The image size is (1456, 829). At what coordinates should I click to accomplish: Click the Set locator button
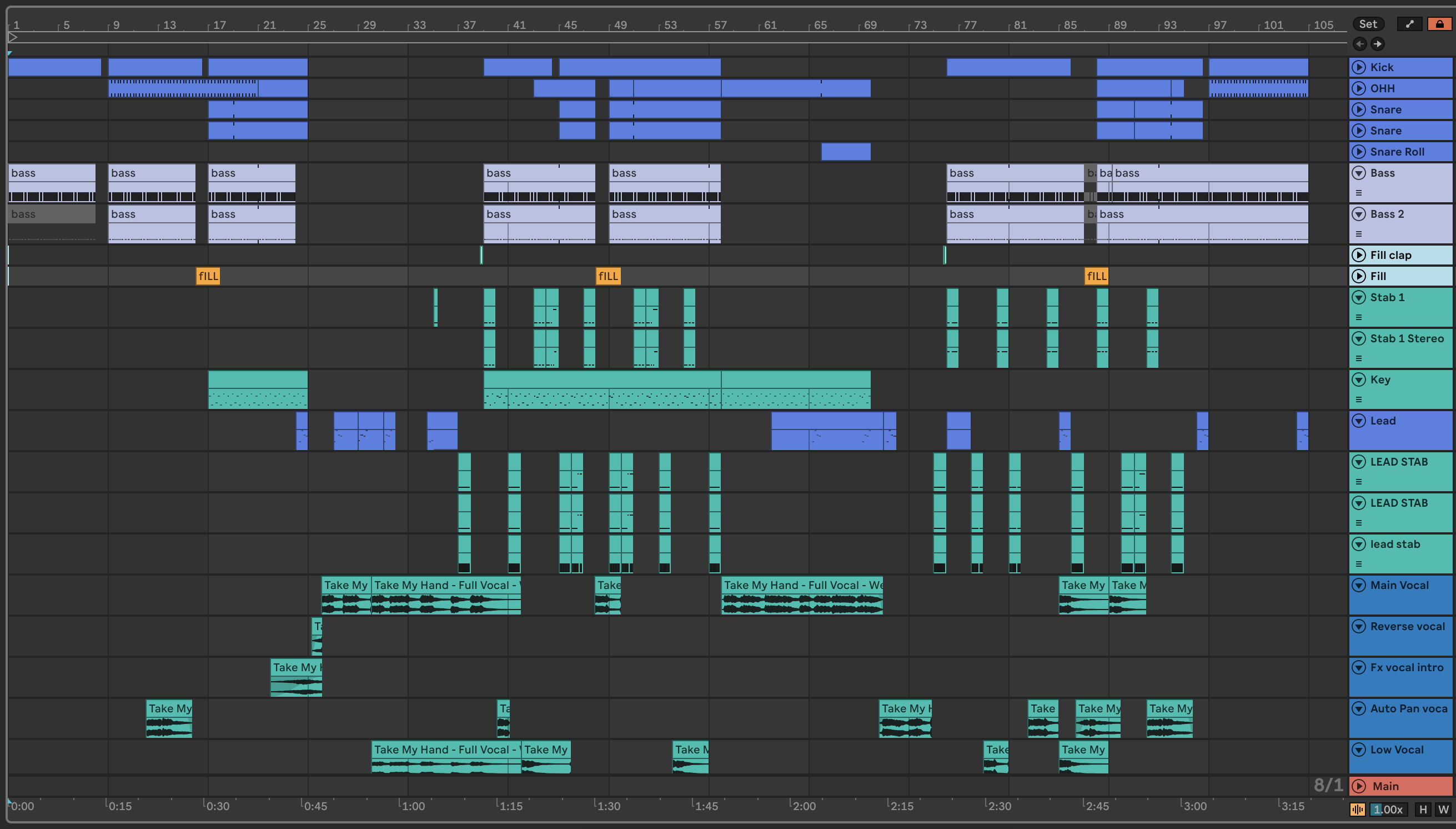point(1368,24)
